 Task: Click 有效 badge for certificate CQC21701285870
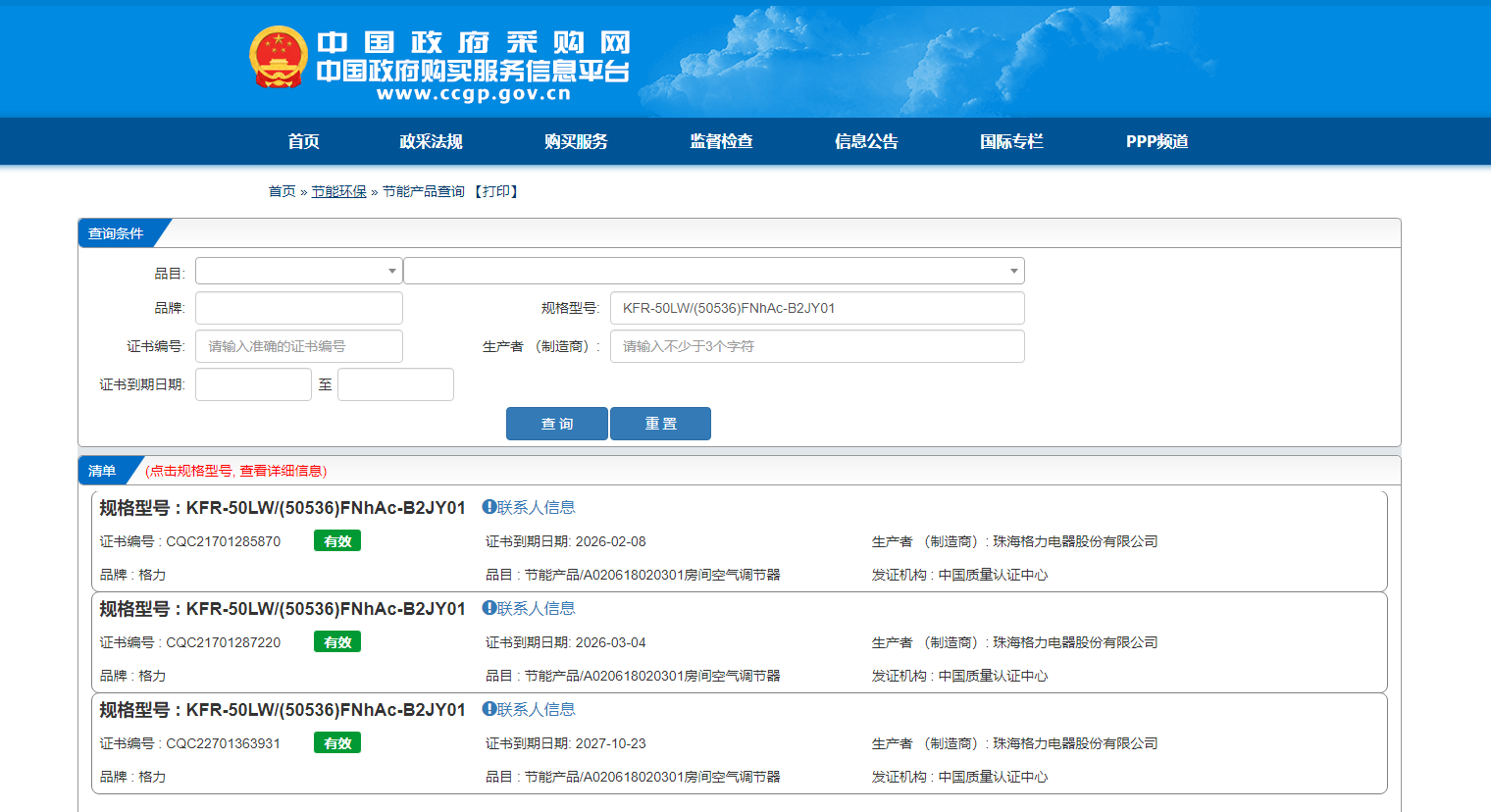[x=337, y=541]
